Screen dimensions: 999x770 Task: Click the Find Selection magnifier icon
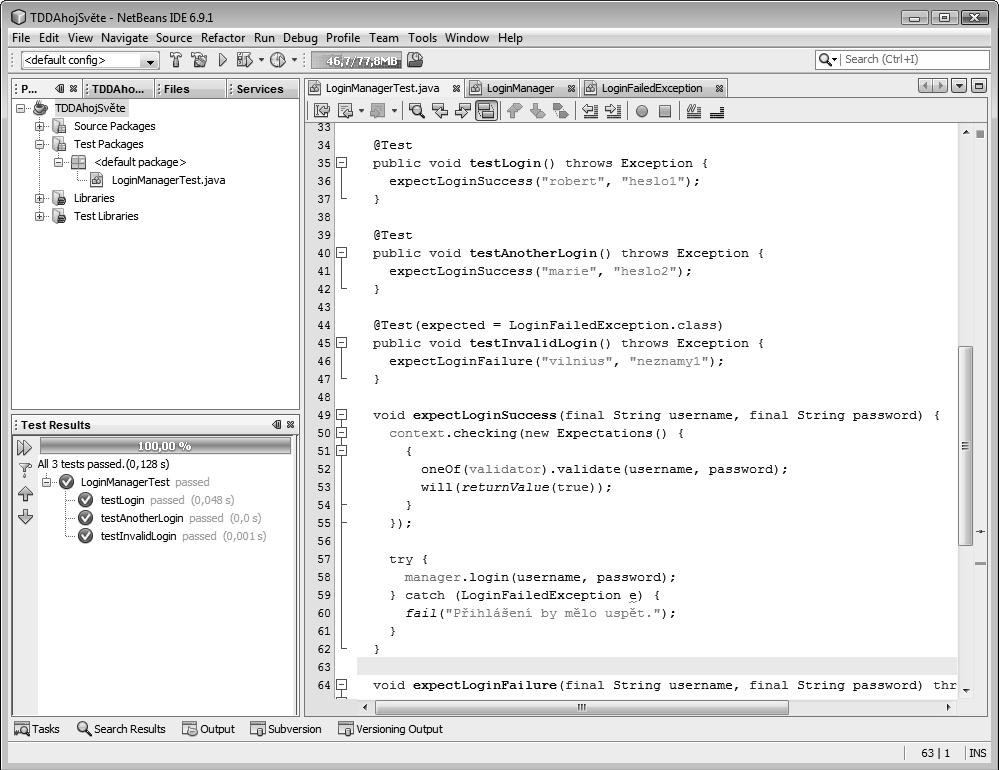click(417, 111)
